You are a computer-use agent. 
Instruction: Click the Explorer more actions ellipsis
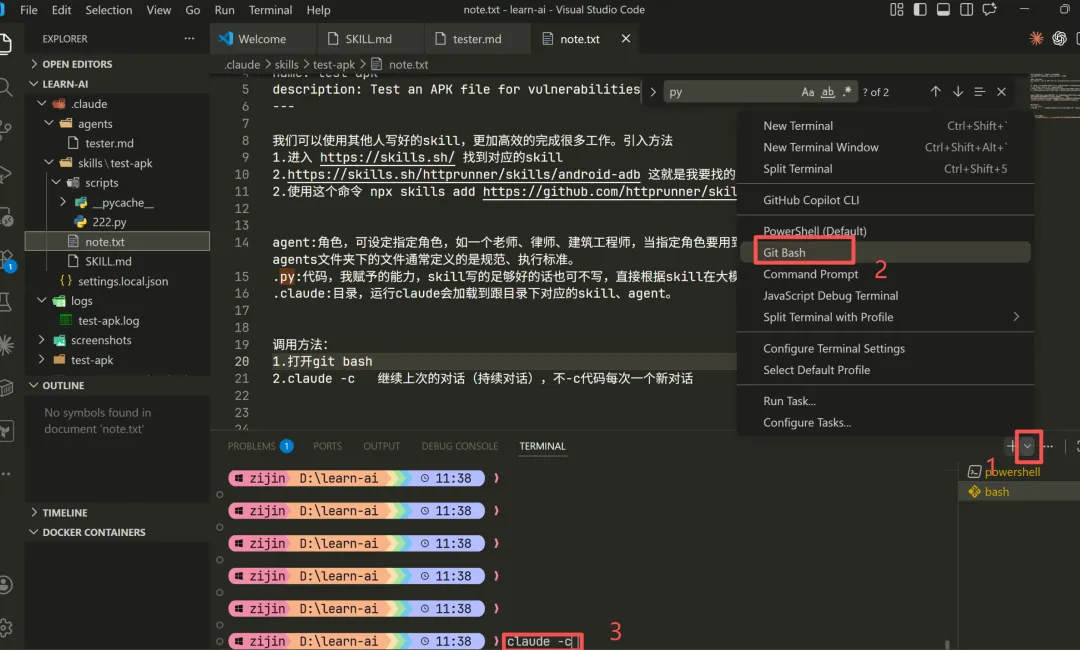tap(189, 39)
